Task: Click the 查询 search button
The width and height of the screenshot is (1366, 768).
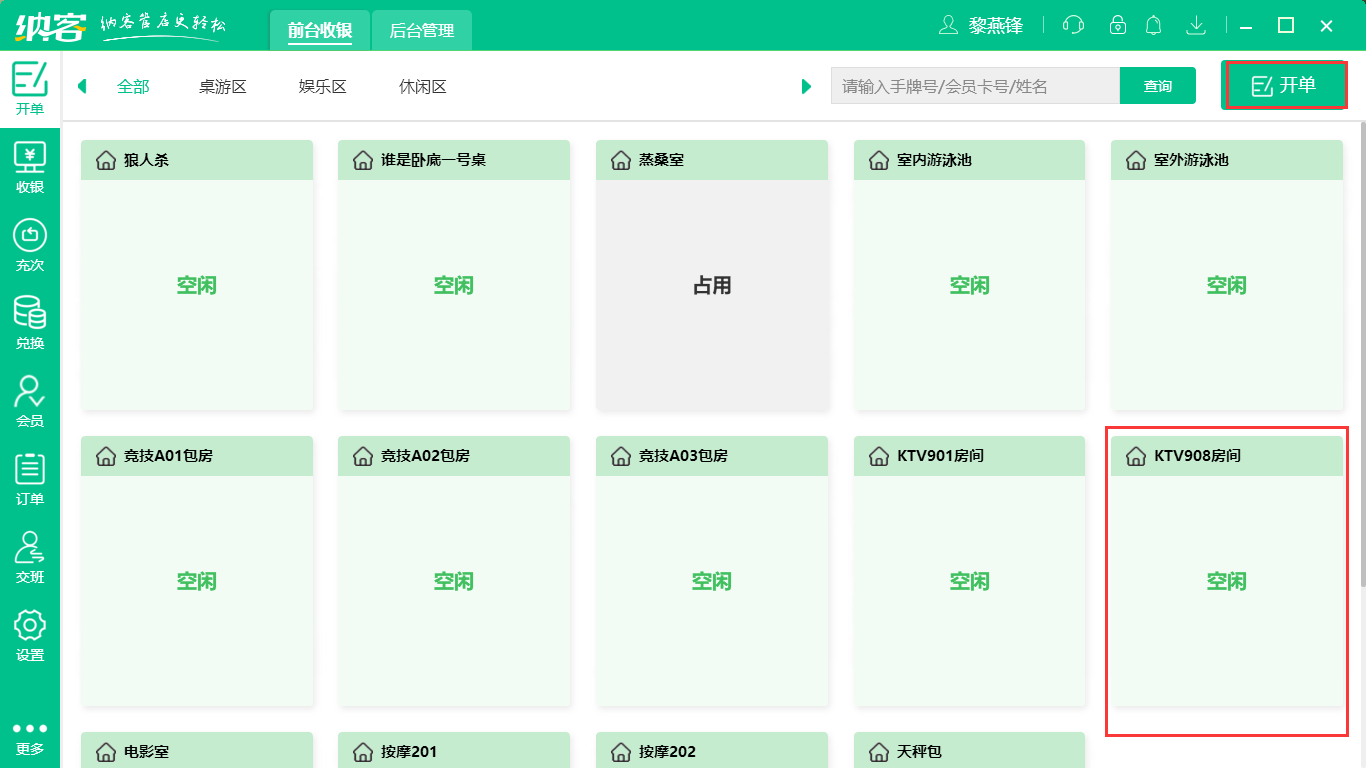Action: click(x=1157, y=86)
